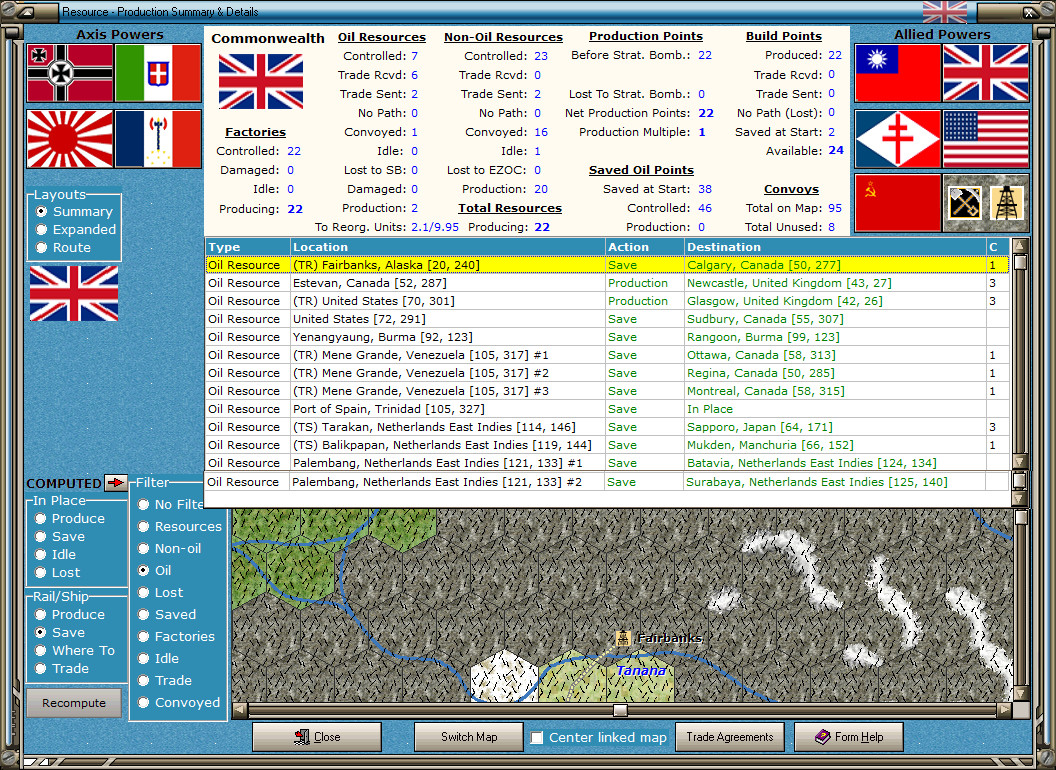
Task: Set filter to Convoyed
Action: [x=143, y=703]
